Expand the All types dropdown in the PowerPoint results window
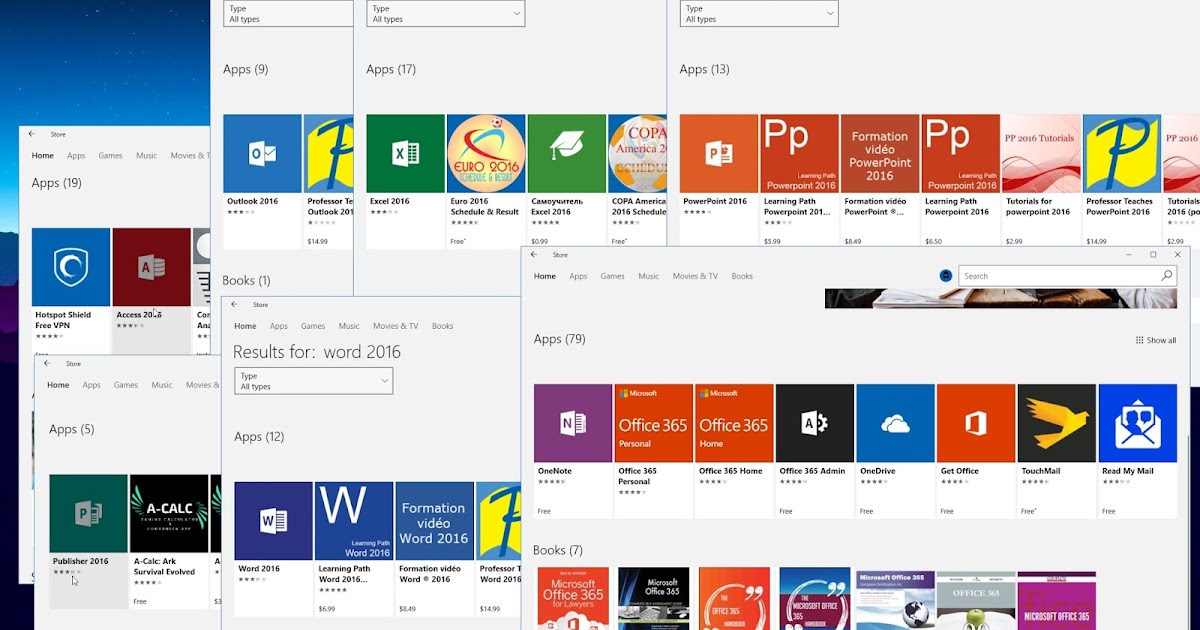The height and width of the screenshot is (630, 1200). (x=758, y=12)
